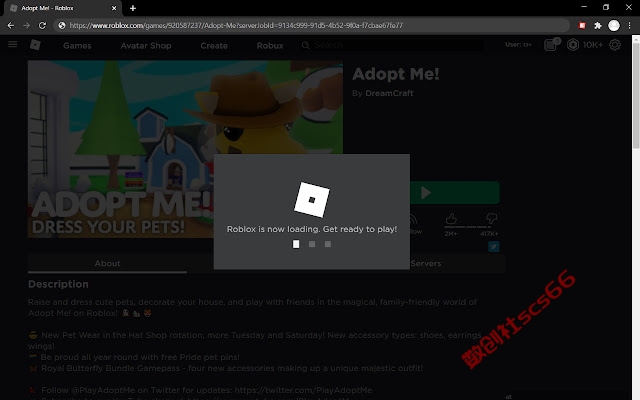
Task: Open the PlayAdoptMe Twitter link
Action: [x=303, y=390]
